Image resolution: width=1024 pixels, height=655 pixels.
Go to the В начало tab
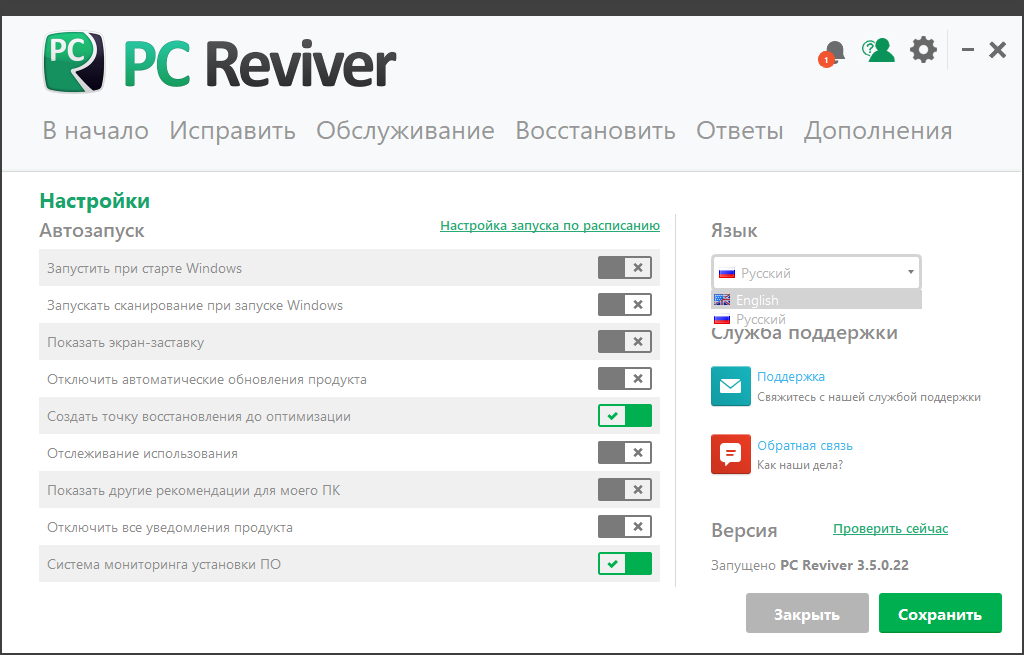95,131
